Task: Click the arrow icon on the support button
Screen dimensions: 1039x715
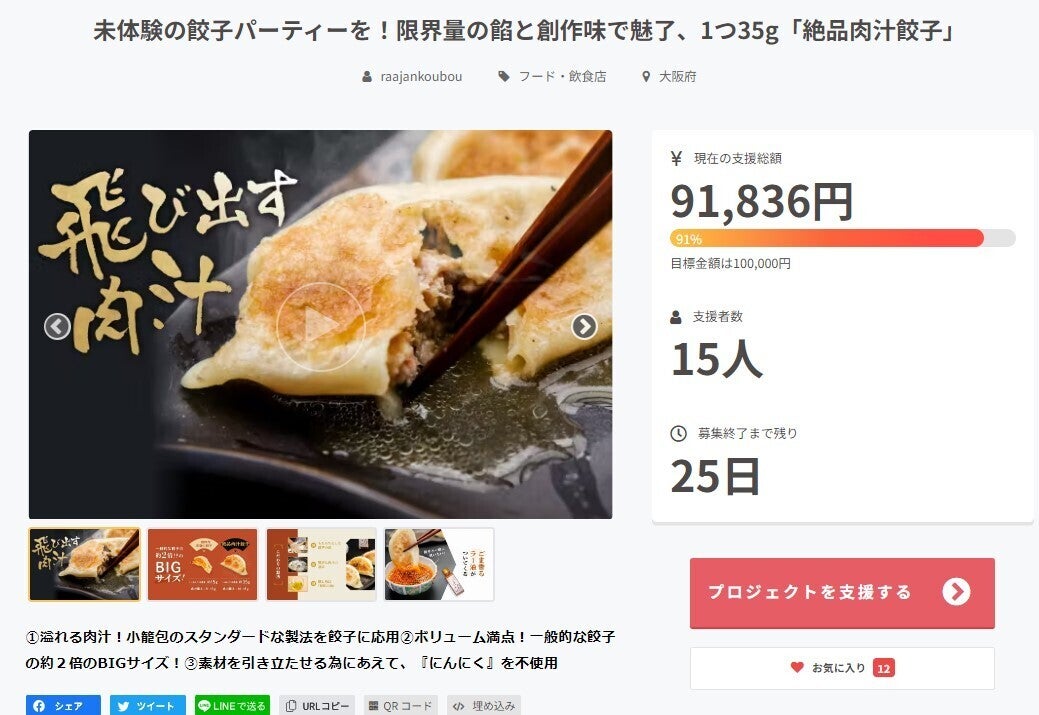Action: point(956,592)
